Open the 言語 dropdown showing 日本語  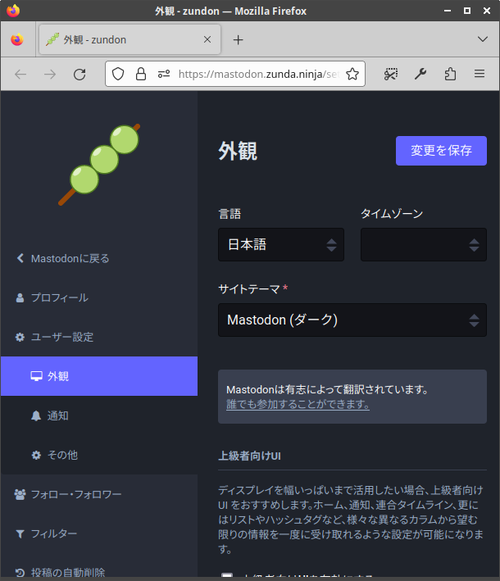(x=281, y=245)
